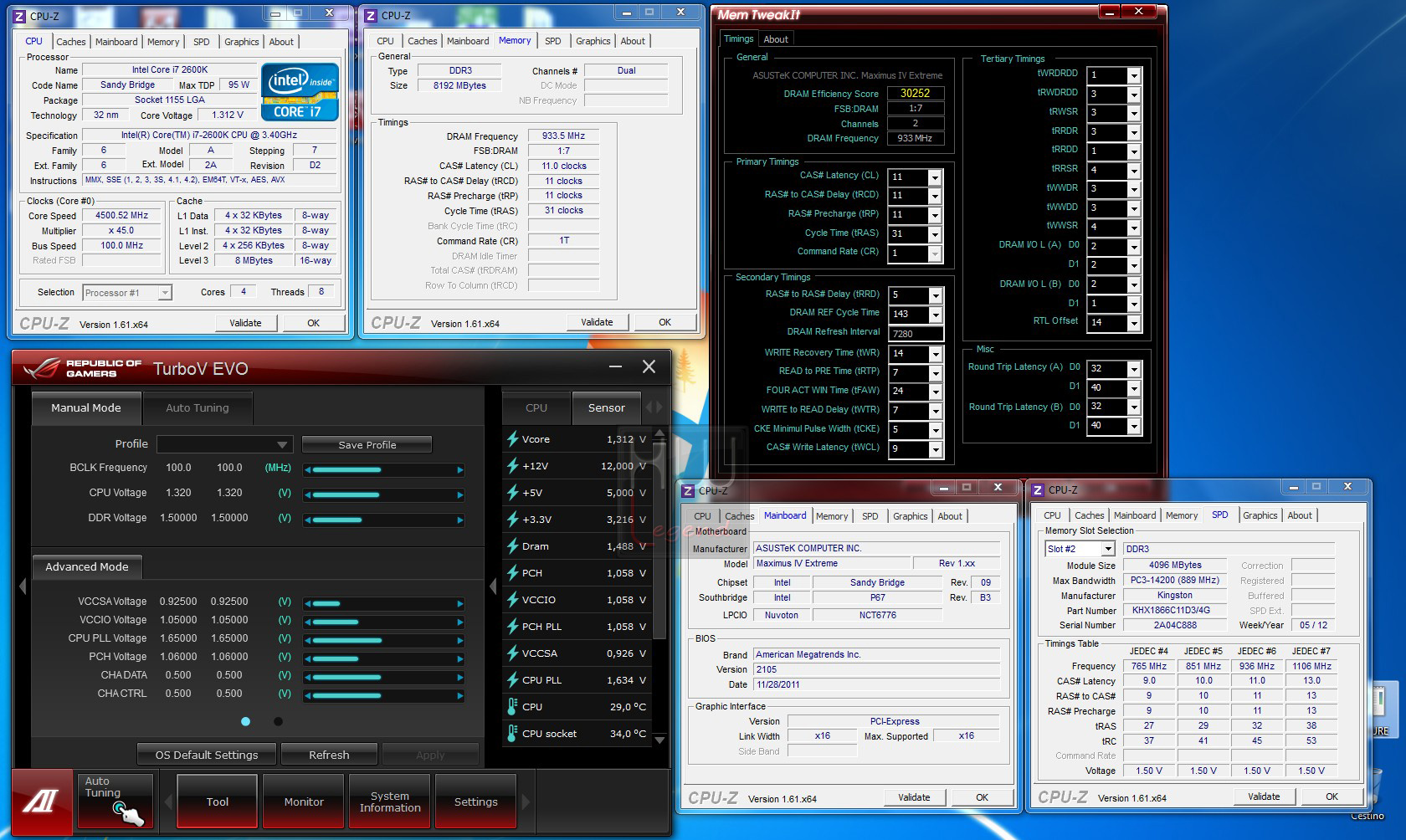
Task: Click the AI Suite logo icon in TurboV EVO
Action: pos(41,802)
